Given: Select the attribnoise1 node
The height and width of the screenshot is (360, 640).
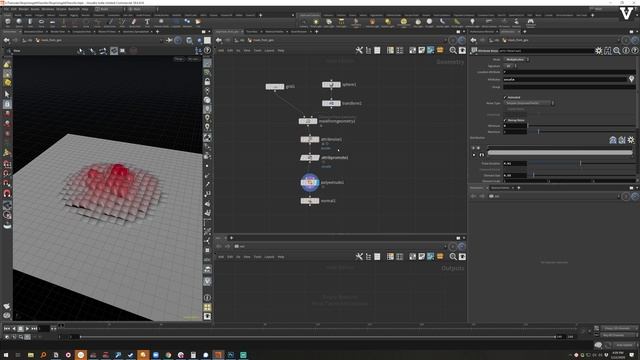Looking at the screenshot, I should [310, 140].
